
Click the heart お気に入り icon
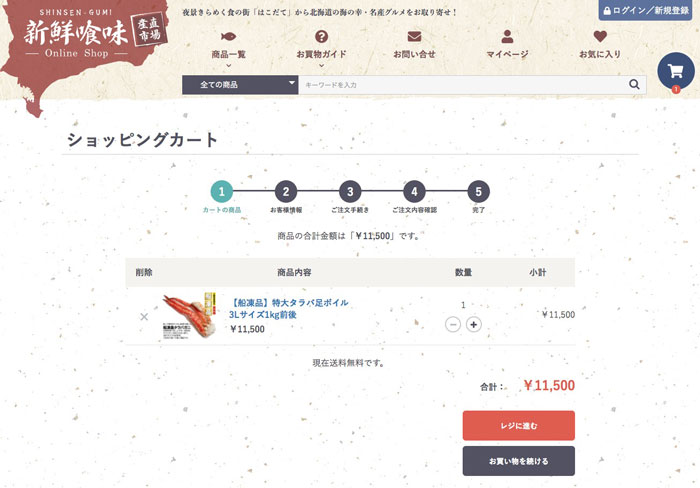[x=600, y=36]
